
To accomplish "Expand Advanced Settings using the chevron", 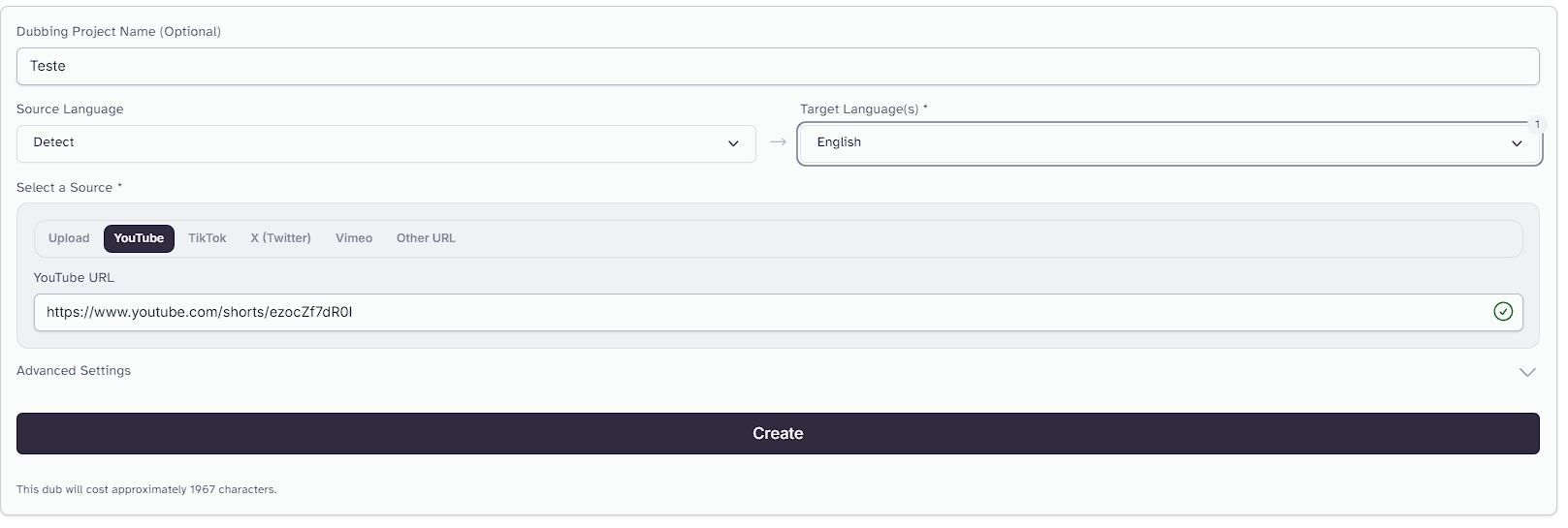I will click(1527, 372).
